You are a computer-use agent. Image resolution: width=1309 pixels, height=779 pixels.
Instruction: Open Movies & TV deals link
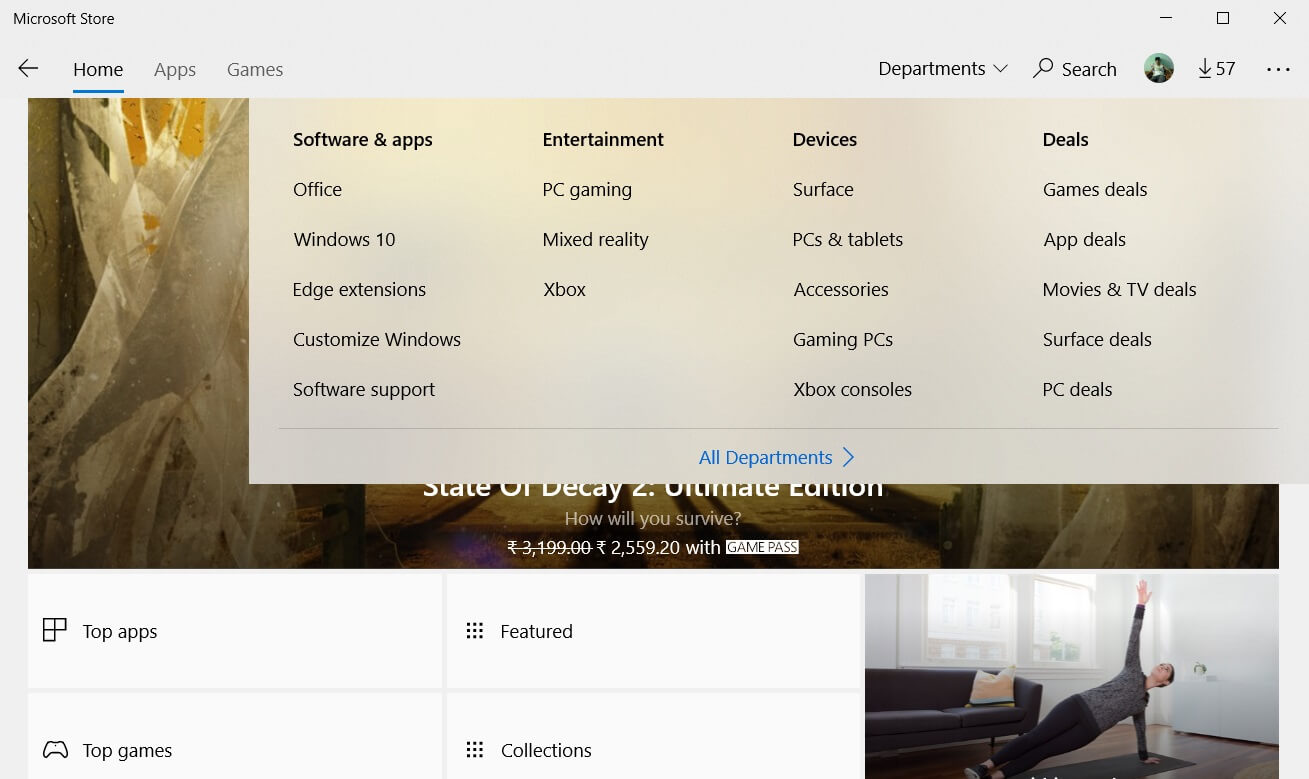point(1119,289)
